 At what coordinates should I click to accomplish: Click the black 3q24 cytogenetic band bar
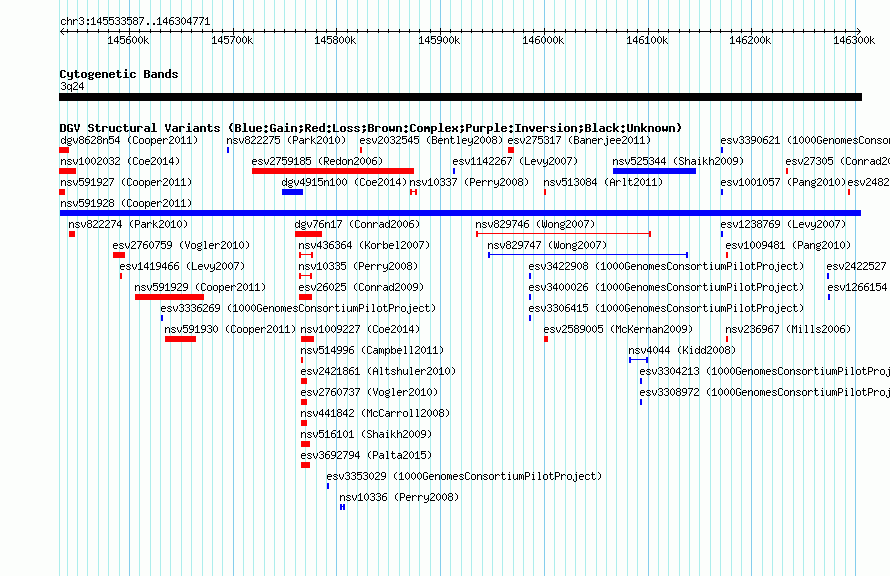(x=460, y=97)
